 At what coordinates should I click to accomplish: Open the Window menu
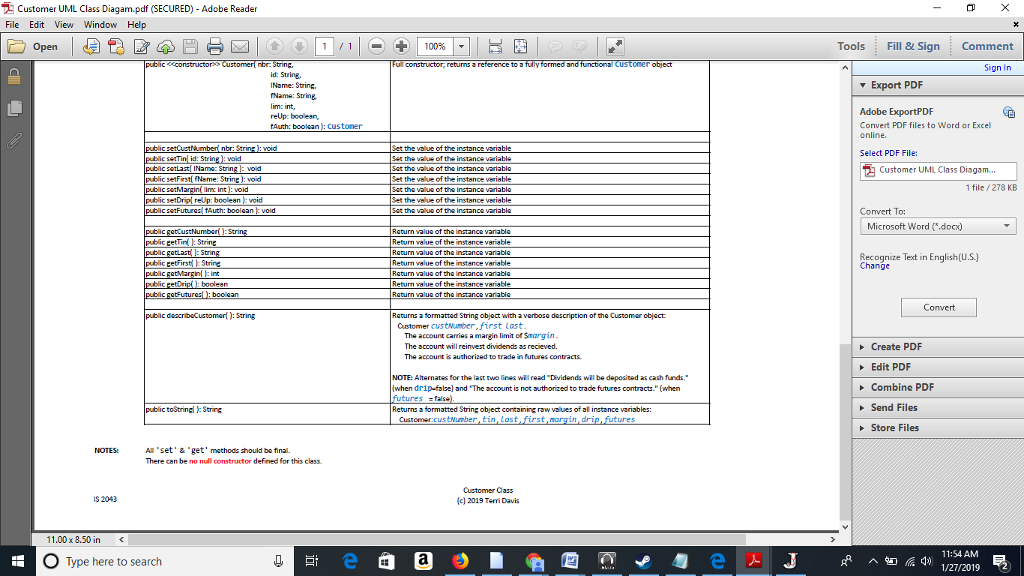pyautogui.click(x=100, y=25)
